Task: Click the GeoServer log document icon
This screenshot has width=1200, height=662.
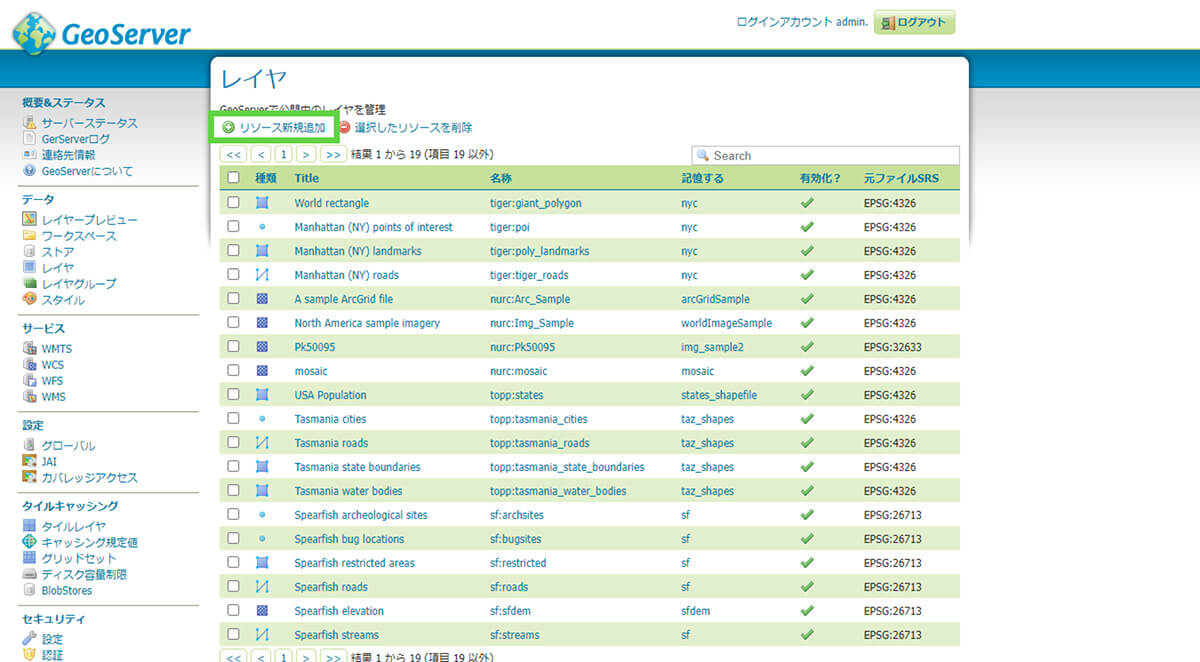Action: tap(30, 139)
